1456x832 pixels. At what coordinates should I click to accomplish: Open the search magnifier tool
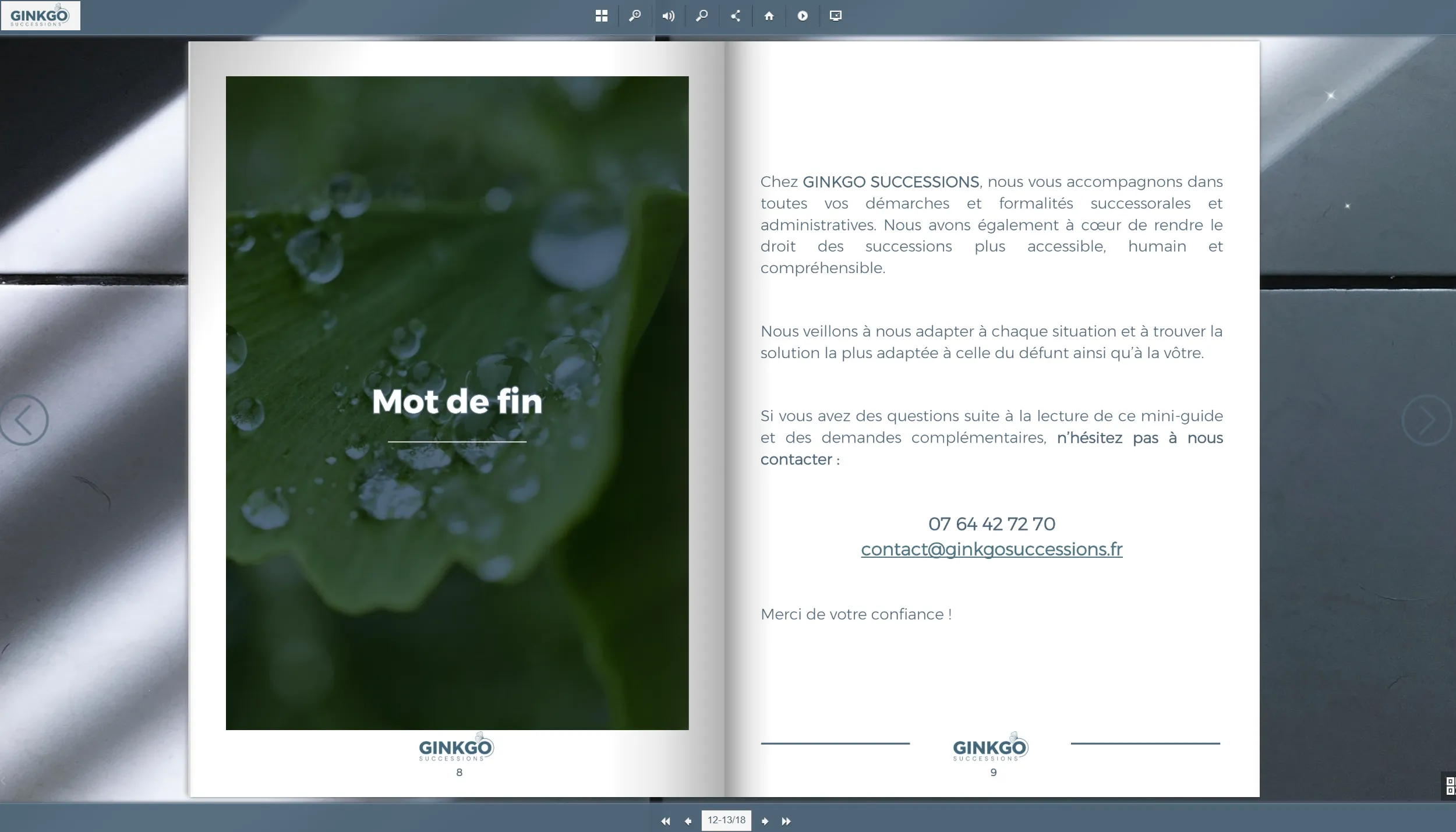click(702, 16)
